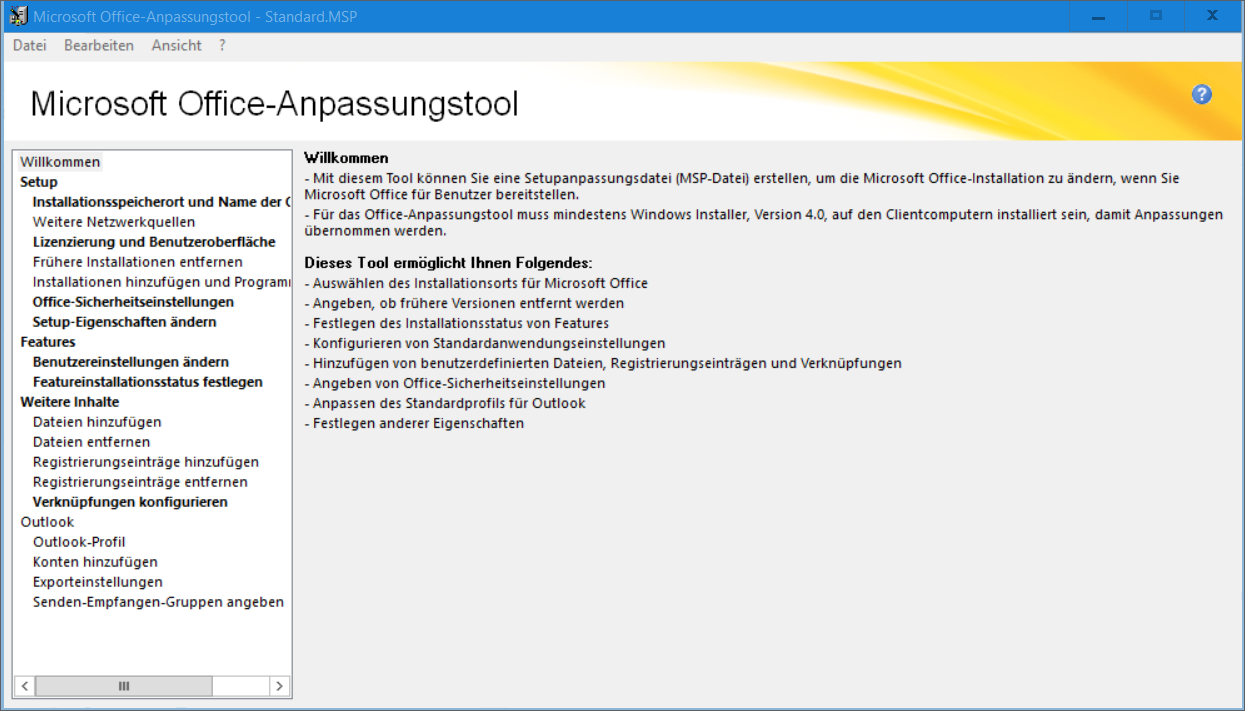Open Dateien hinzufügen
This screenshot has height=711, width=1245.
click(x=97, y=422)
